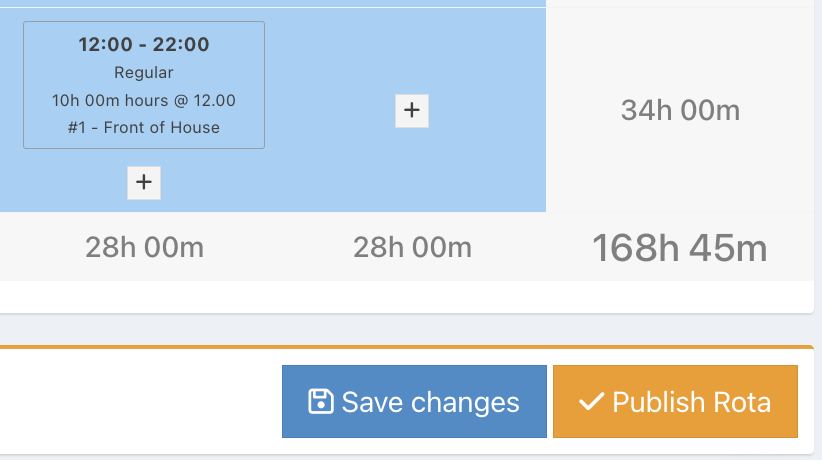Image resolution: width=822 pixels, height=460 pixels.
Task: Click the #1 - Front of House label
Action: tap(144, 127)
